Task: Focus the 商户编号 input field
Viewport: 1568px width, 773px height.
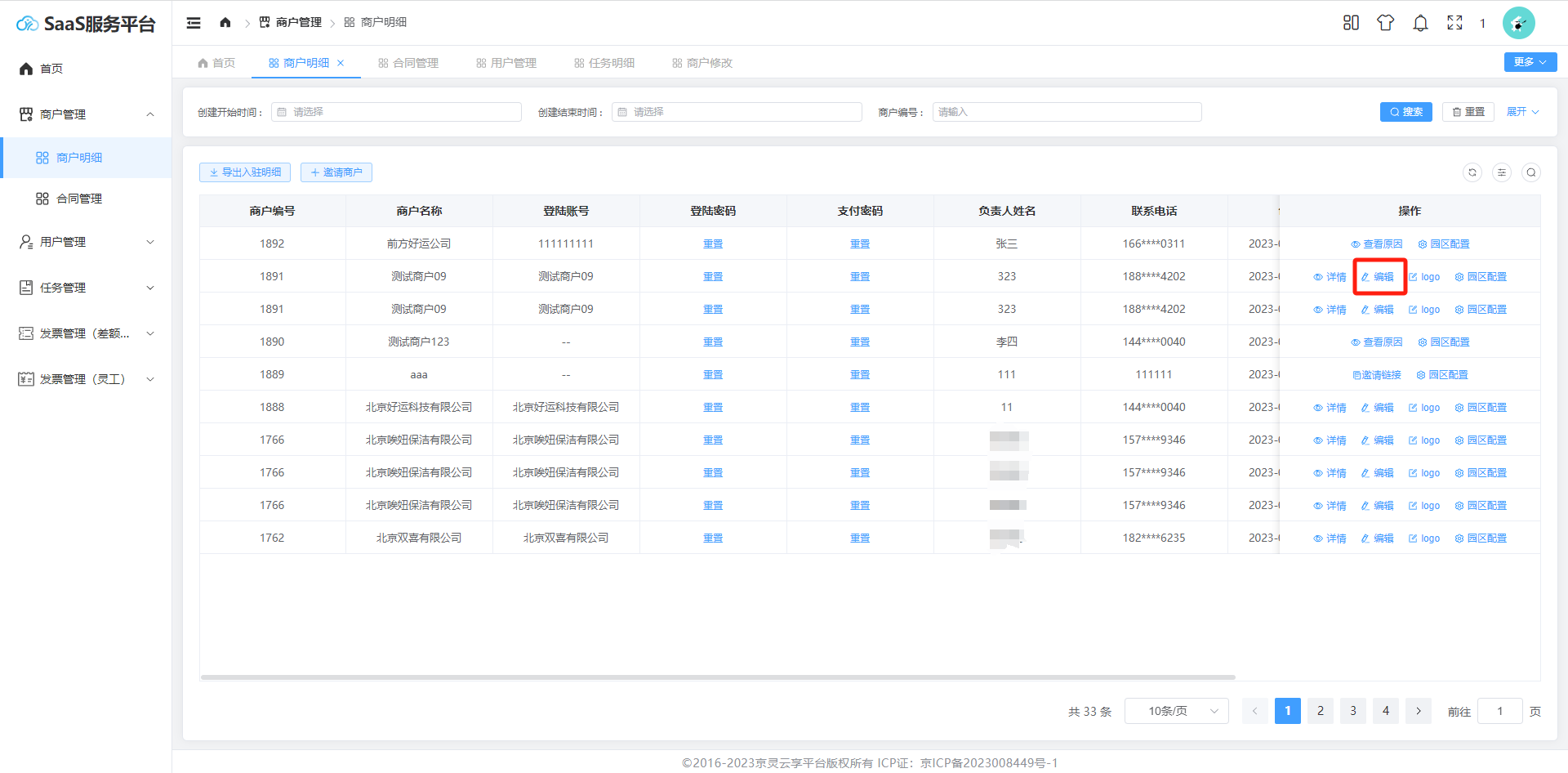Action: point(1067,112)
